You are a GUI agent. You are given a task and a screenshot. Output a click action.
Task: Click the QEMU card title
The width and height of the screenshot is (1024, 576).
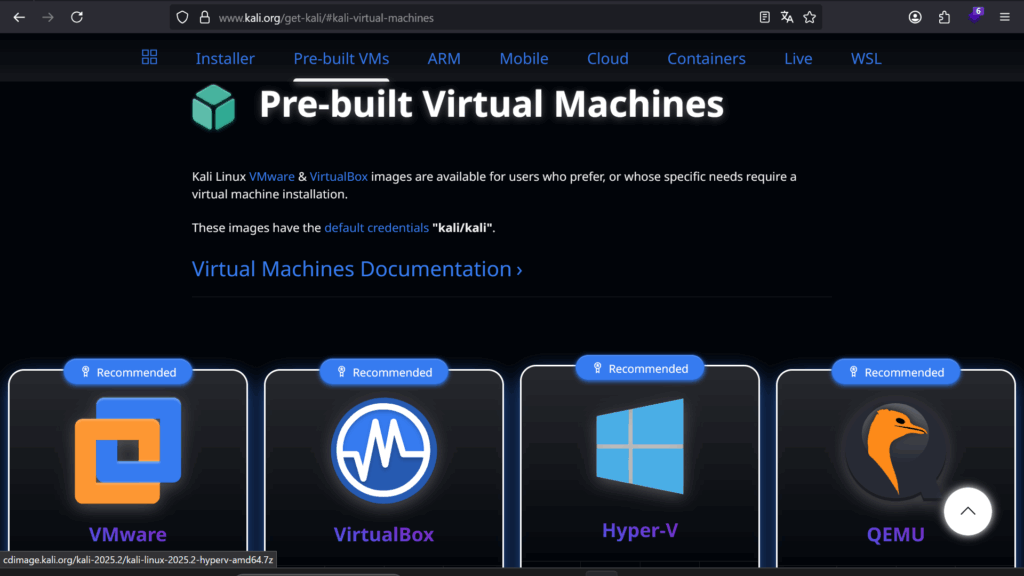(x=896, y=535)
